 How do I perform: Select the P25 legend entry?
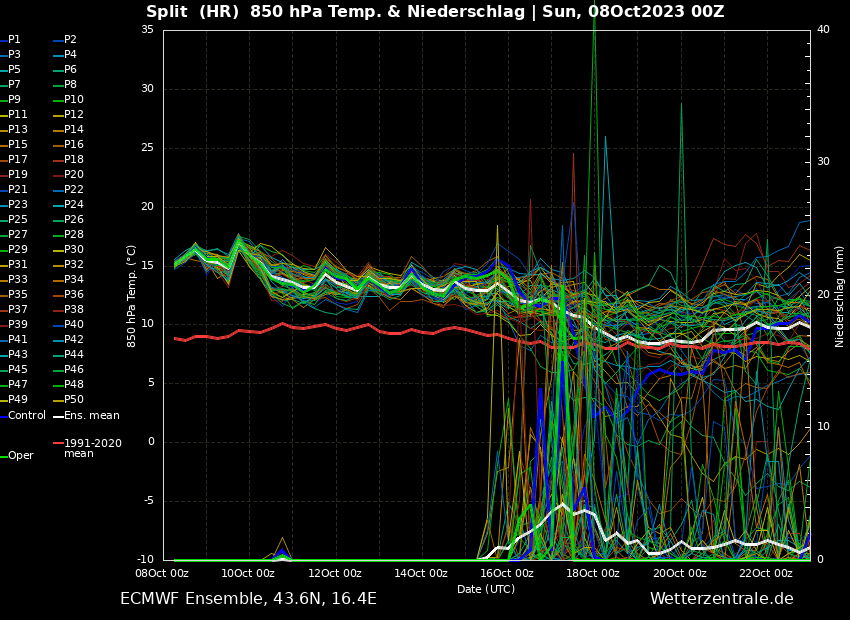pyautogui.click(x=18, y=220)
